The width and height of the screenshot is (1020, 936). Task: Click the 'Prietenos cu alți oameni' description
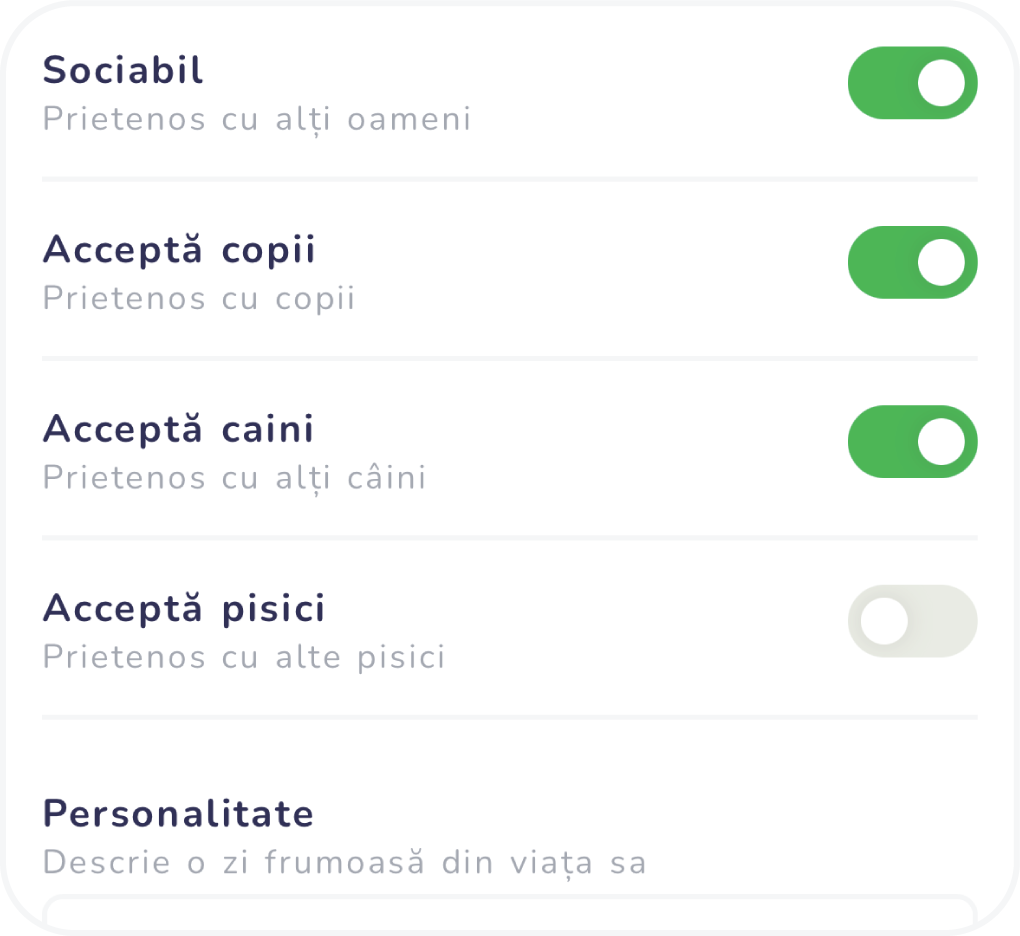click(x=257, y=119)
